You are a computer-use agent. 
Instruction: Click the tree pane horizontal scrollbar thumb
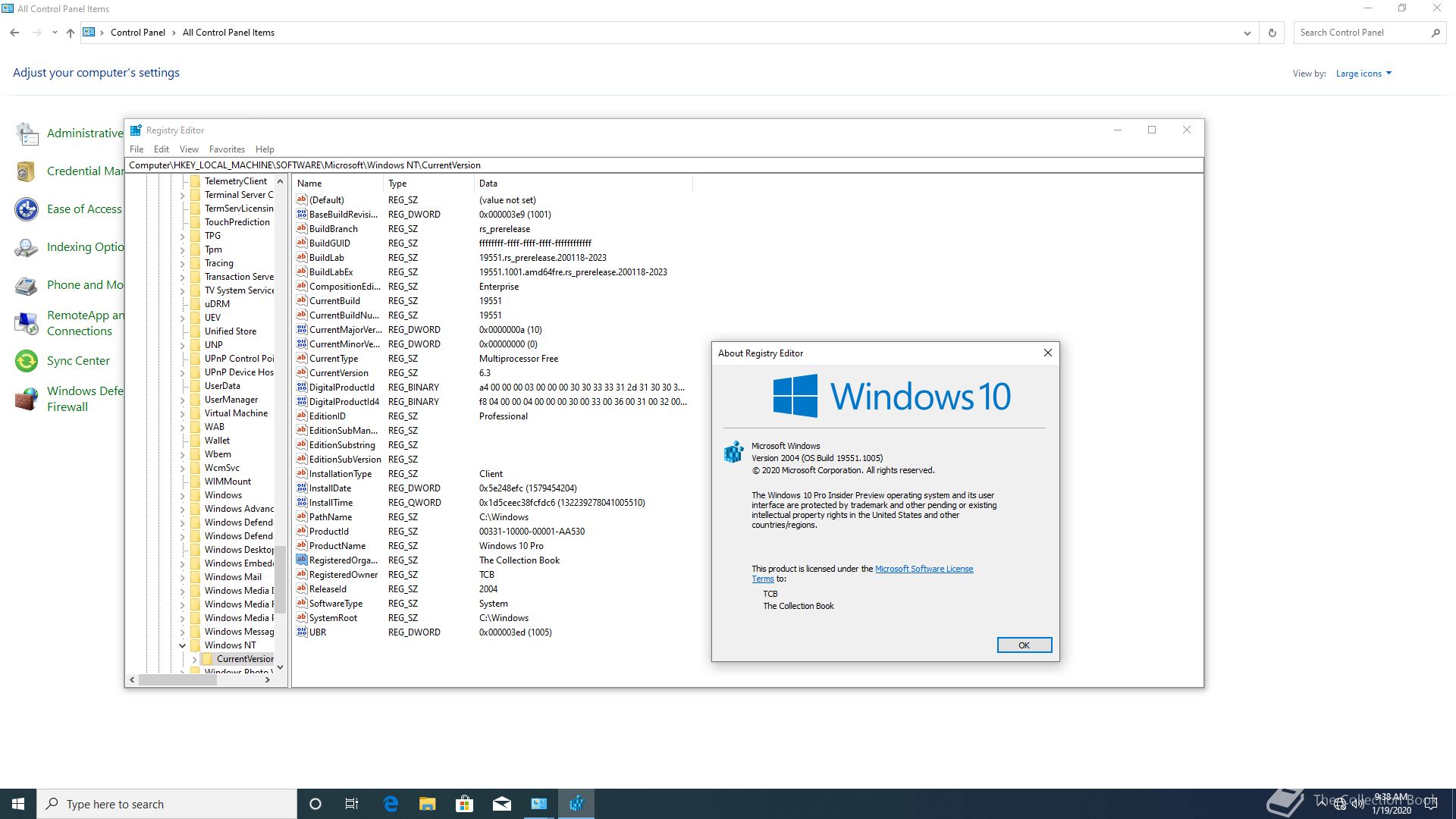[178, 680]
